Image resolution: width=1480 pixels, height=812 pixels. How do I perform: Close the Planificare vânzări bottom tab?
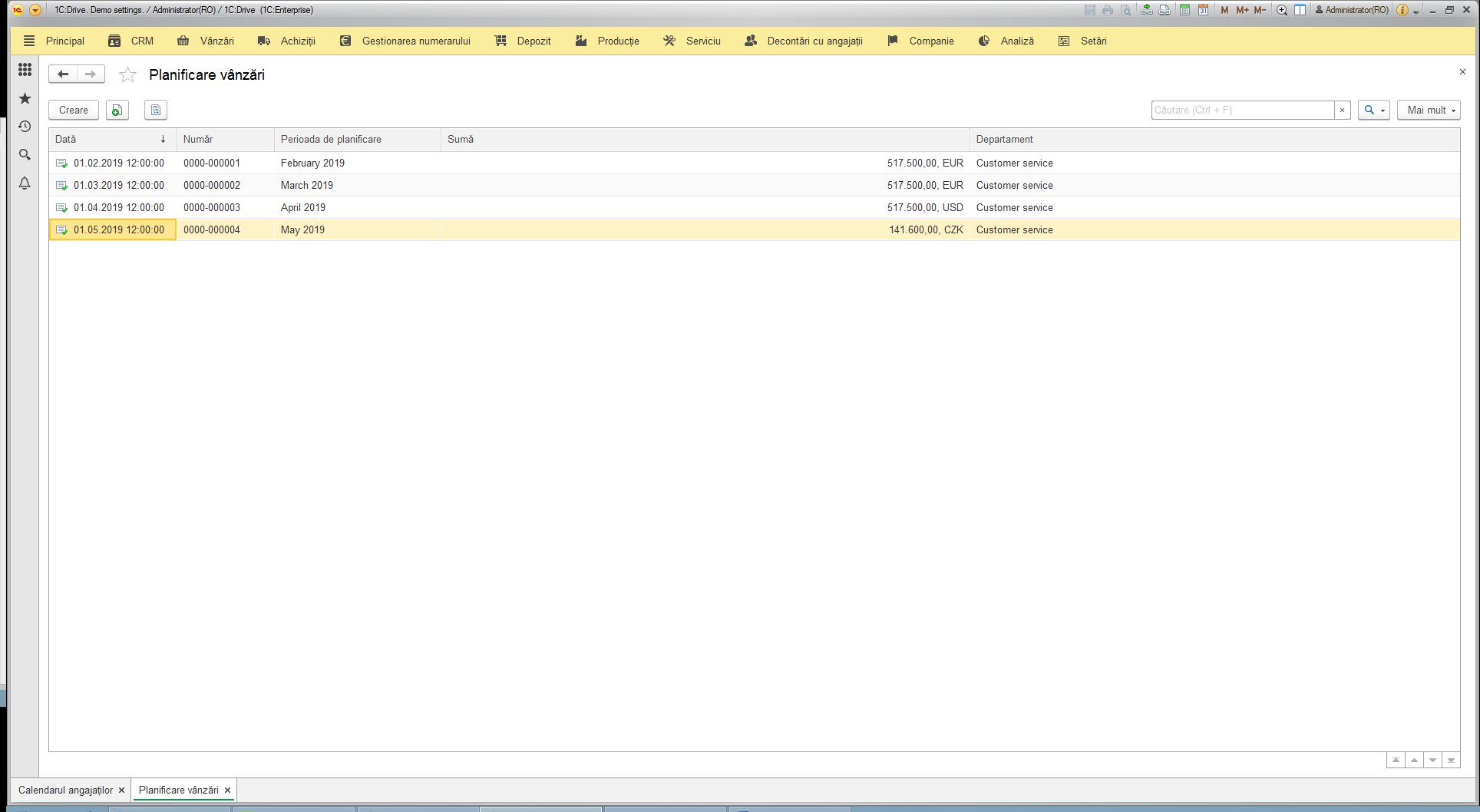pos(227,790)
